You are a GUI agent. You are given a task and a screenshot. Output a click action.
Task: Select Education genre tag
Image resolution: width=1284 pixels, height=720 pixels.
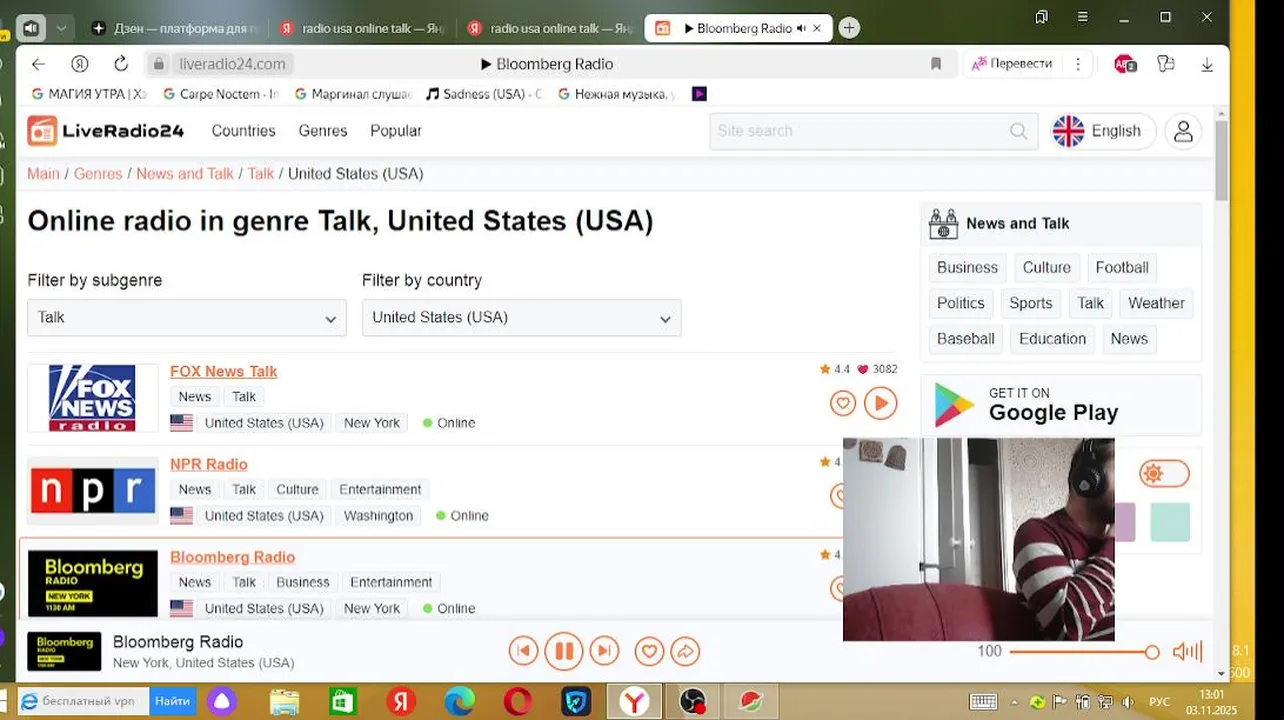tap(1052, 339)
